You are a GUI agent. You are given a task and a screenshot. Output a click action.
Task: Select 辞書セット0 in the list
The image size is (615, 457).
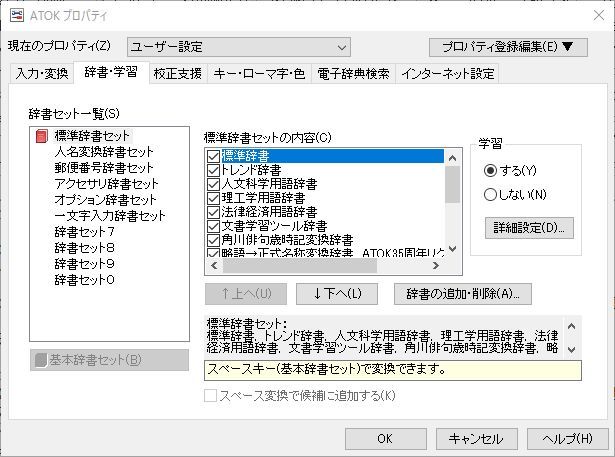84,280
